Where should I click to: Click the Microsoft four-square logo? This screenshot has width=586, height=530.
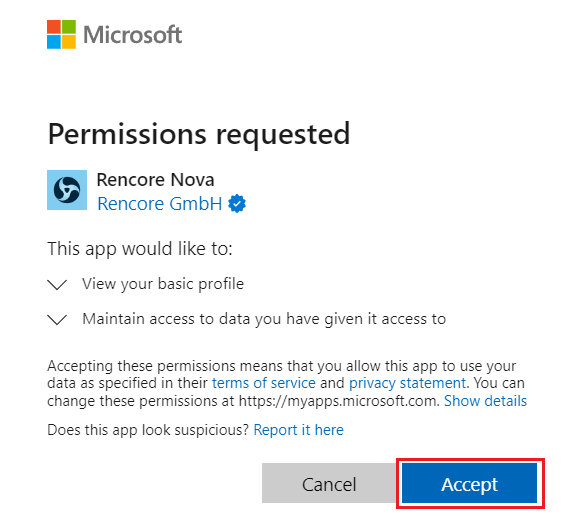[x=61, y=34]
